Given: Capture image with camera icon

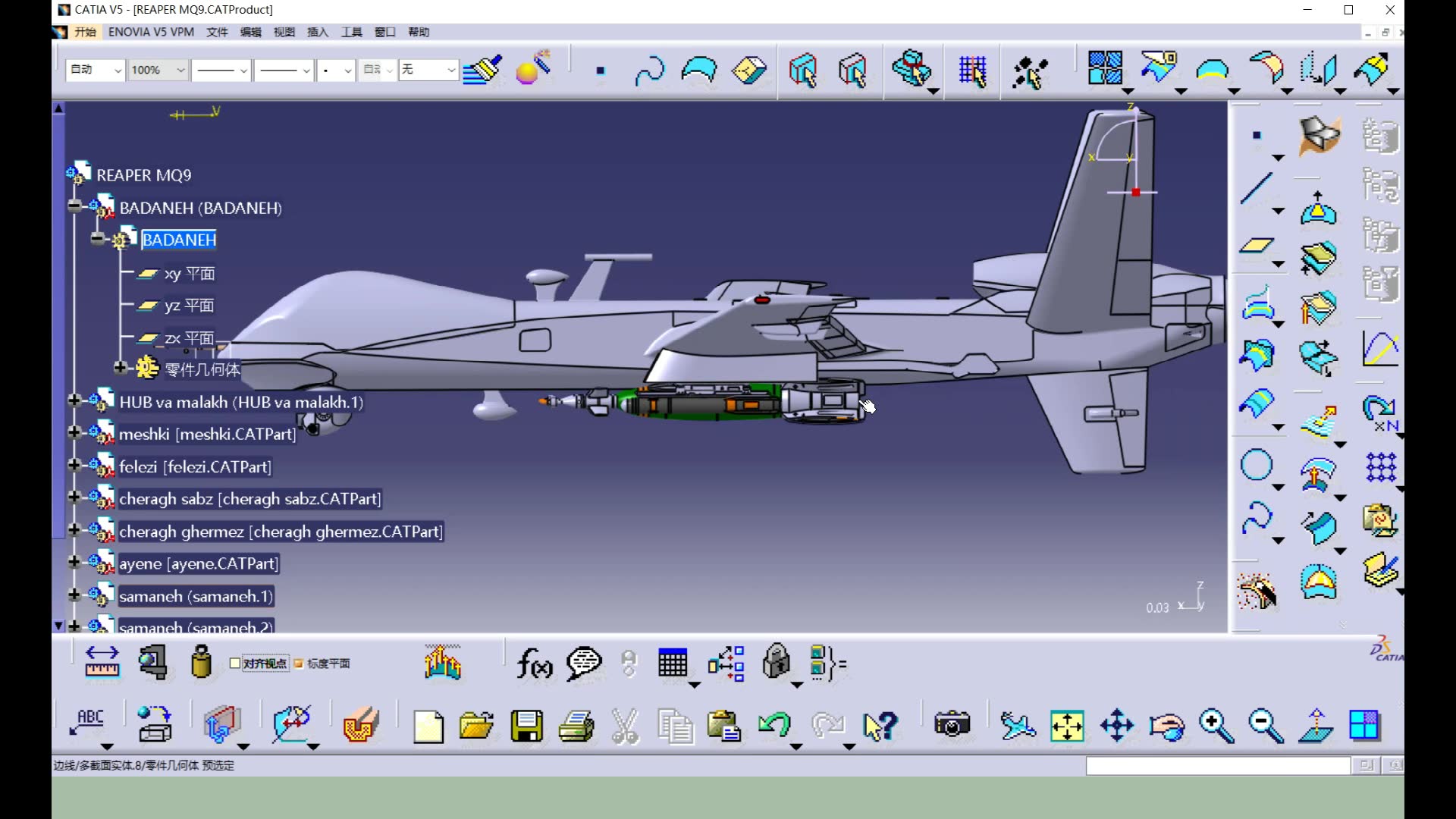Looking at the screenshot, I should click(952, 723).
